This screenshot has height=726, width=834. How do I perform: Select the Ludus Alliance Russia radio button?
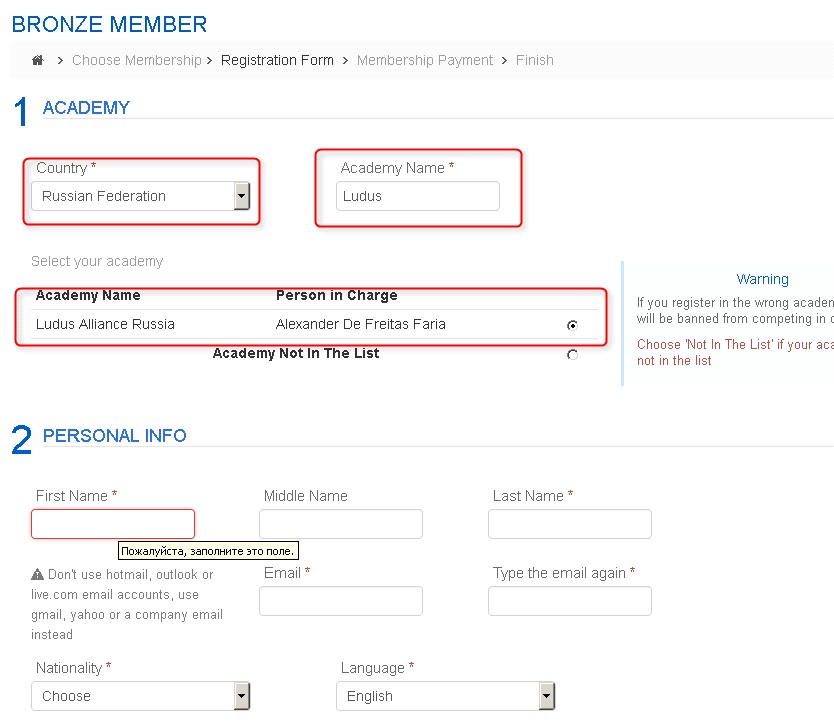pyautogui.click(x=572, y=325)
